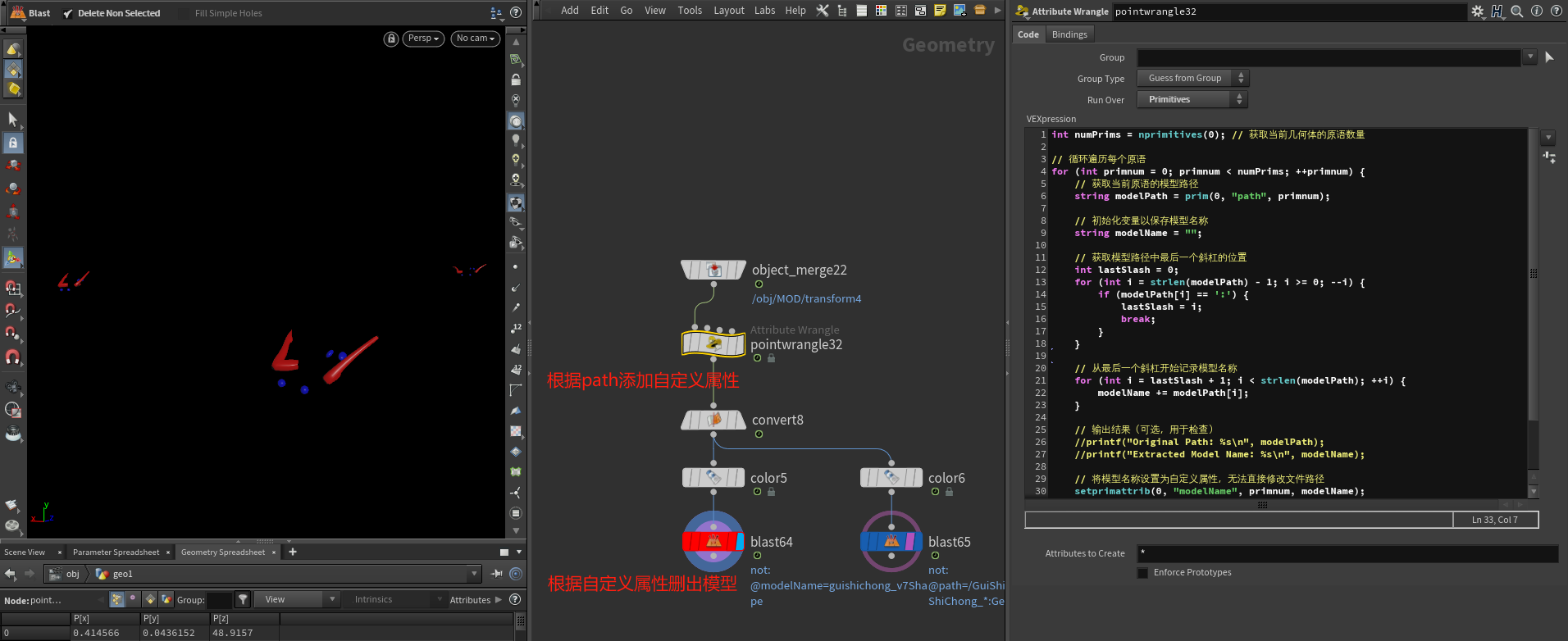Screen dimensions: 1568x641
Task: Click the group filter funnel icon
Action: click(x=243, y=600)
